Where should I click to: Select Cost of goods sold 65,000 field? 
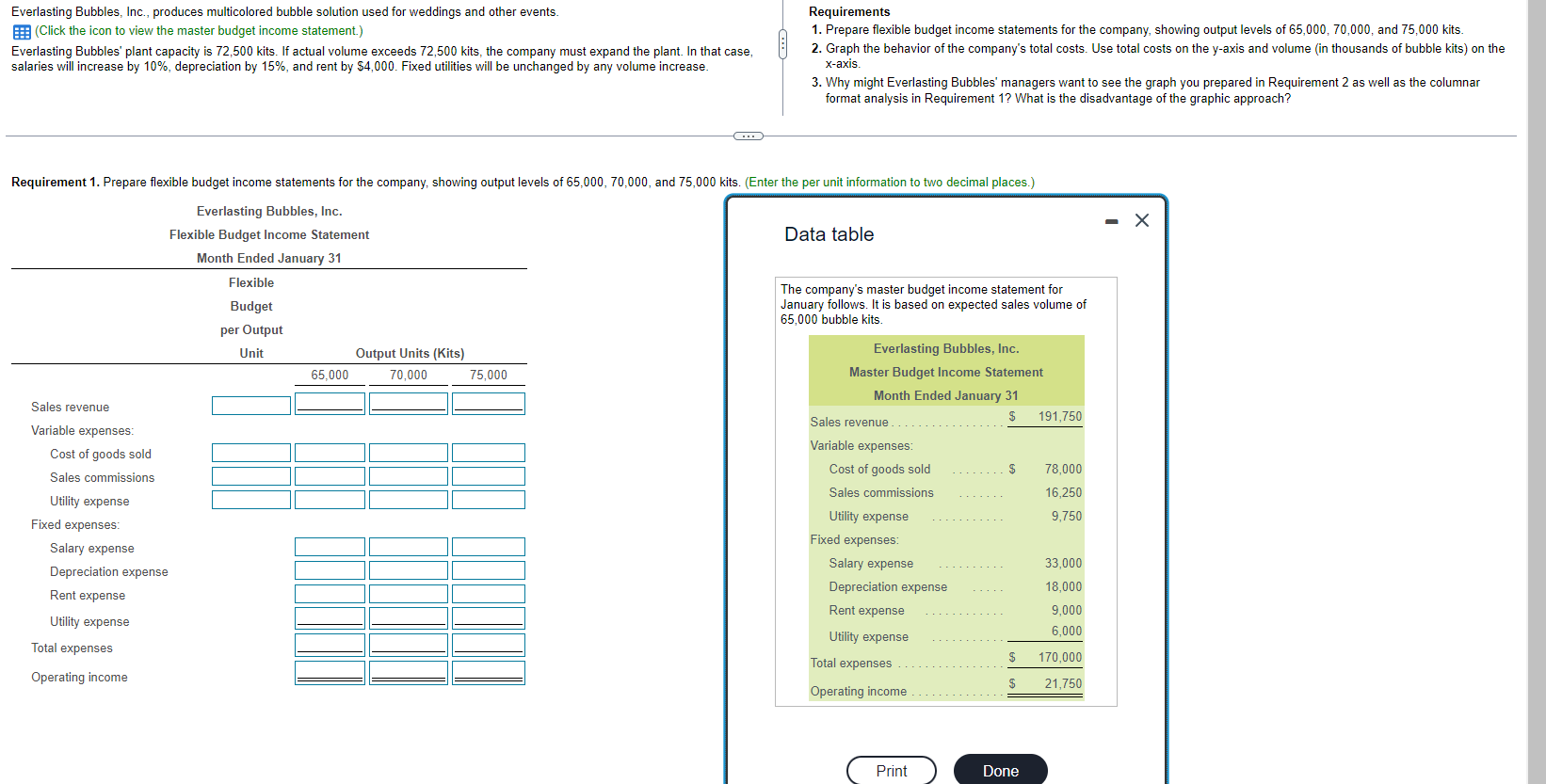(x=330, y=453)
